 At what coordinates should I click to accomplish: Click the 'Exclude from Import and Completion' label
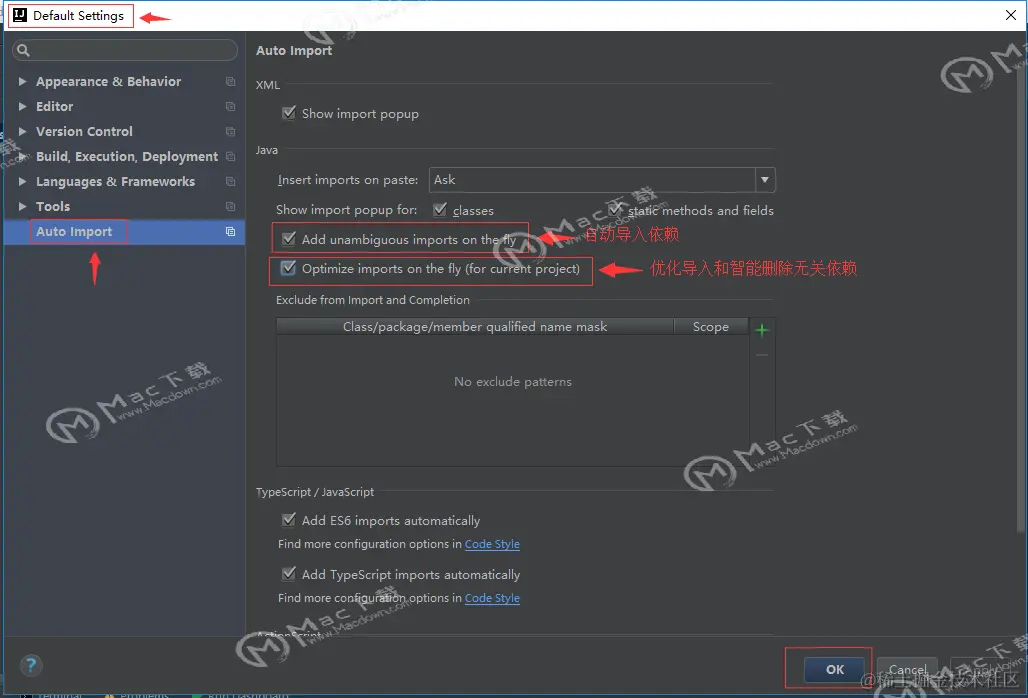[x=372, y=300]
